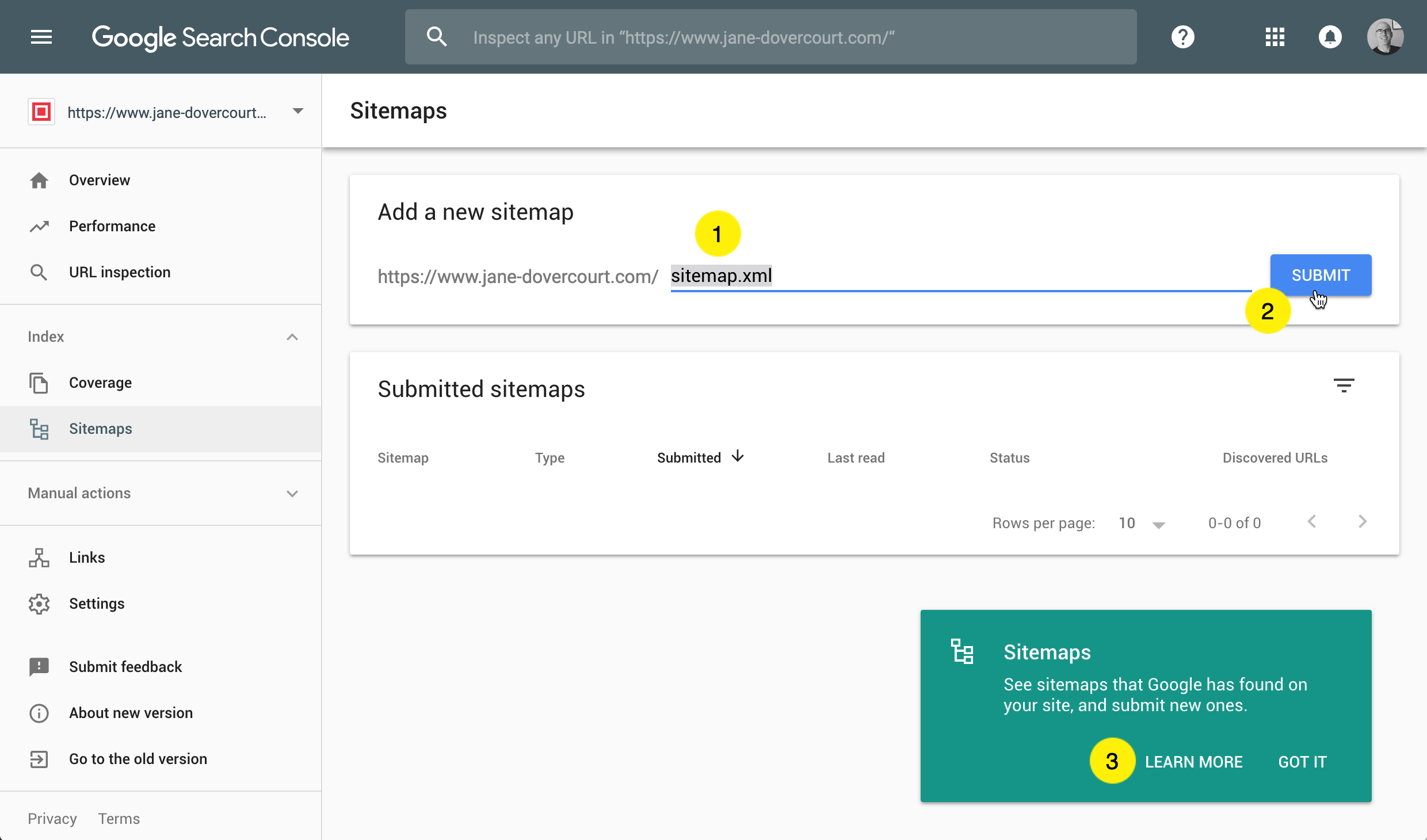1427x840 pixels.
Task: Open the property selector dropdown
Action: tap(297, 111)
